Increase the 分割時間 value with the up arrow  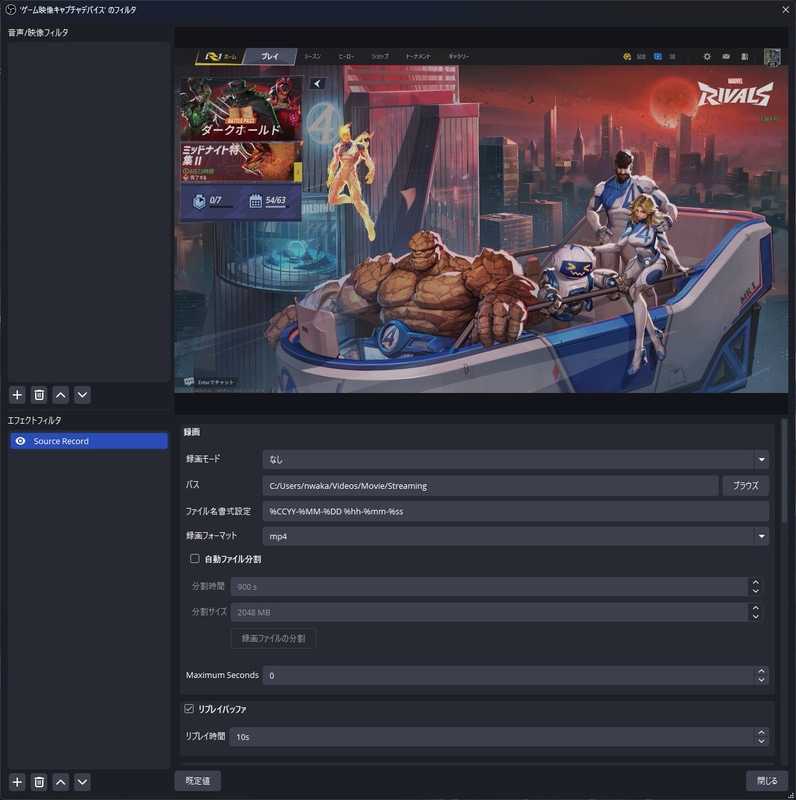click(756, 582)
